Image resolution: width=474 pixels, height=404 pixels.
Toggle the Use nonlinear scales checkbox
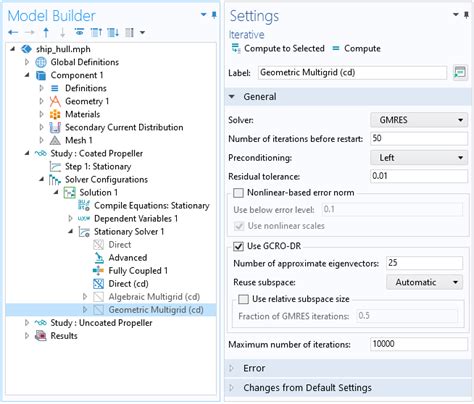239,226
